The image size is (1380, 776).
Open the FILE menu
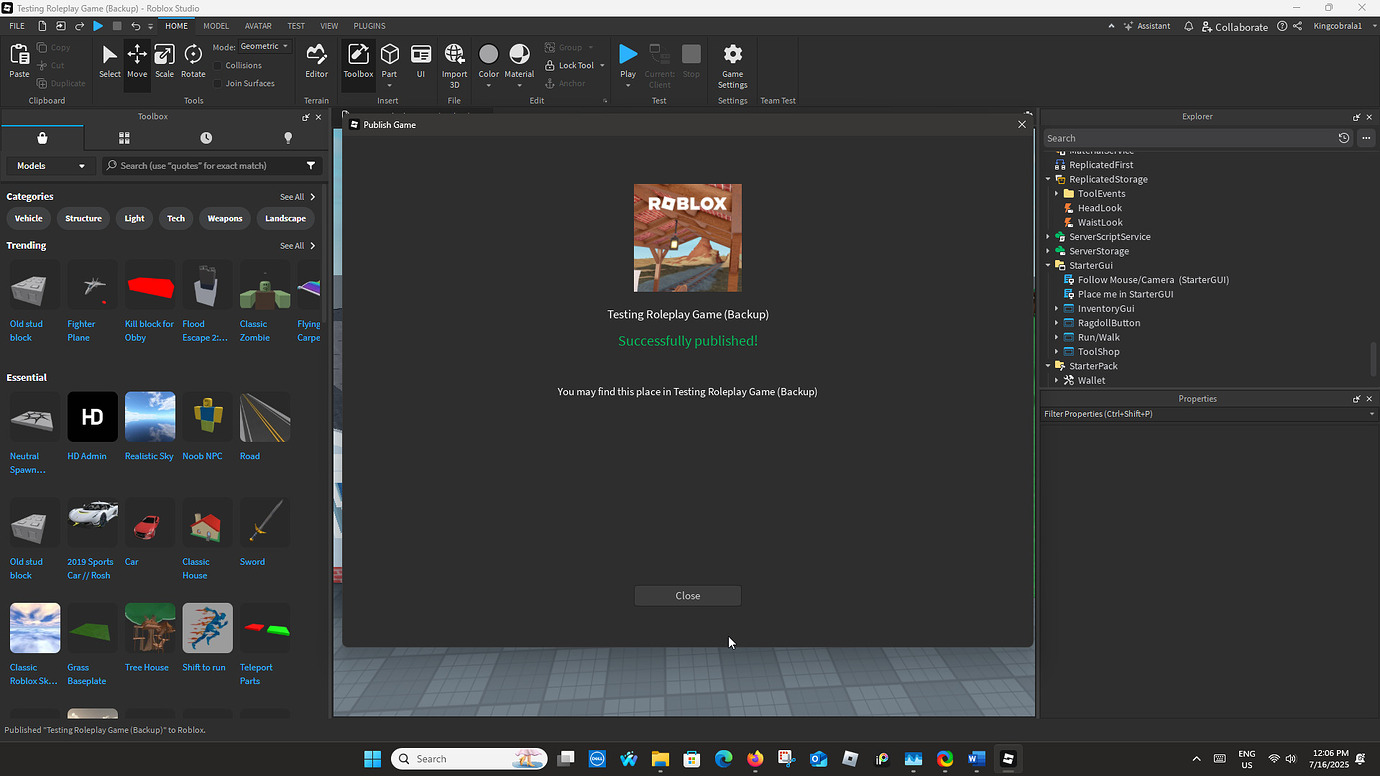(x=16, y=25)
